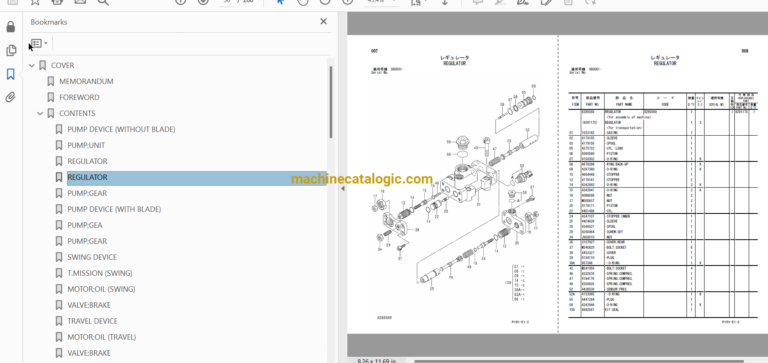Open PUMP;GEAR bookmark below highlighted REGULATOR

87,193
